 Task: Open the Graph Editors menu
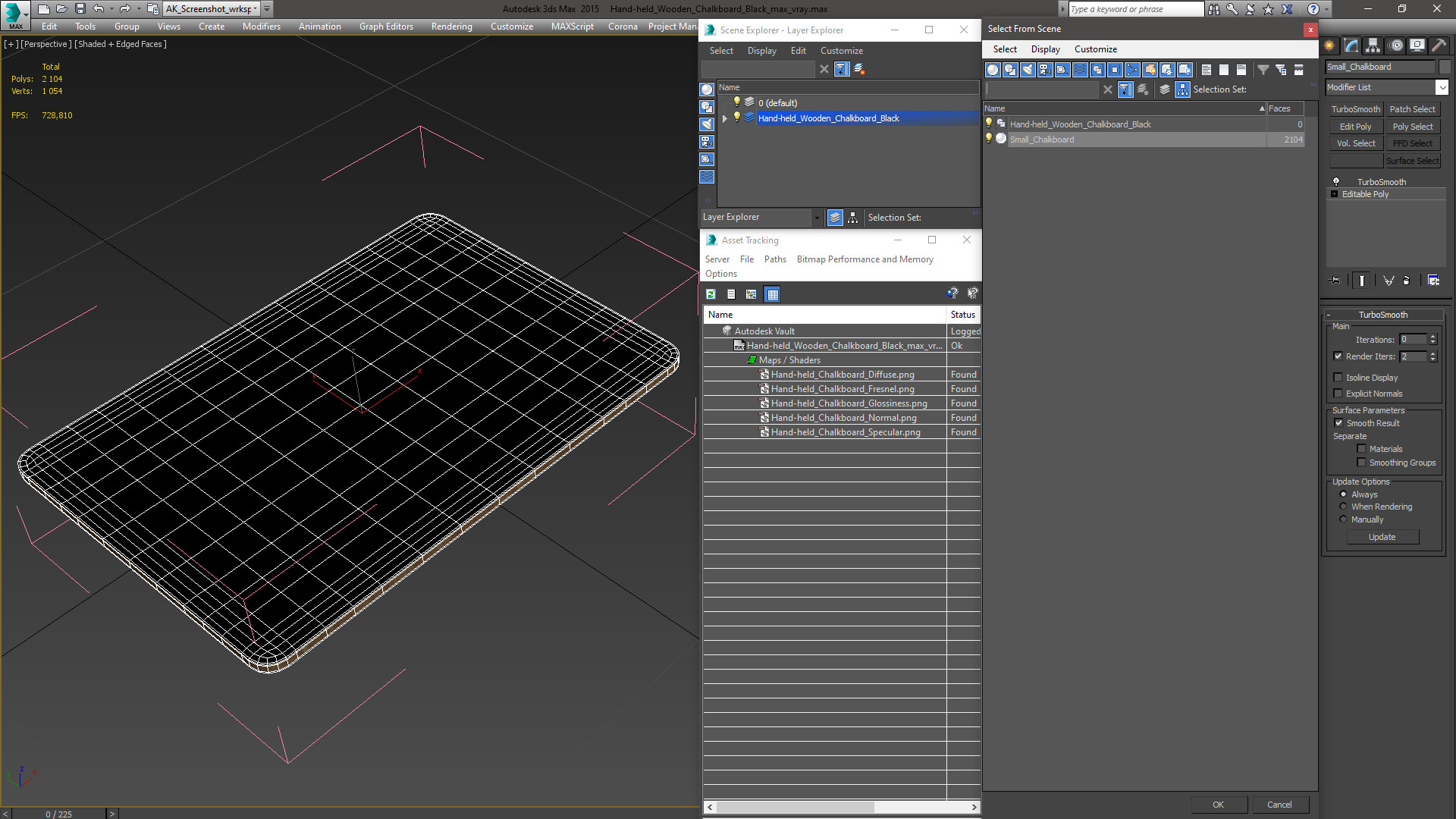coord(385,27)
